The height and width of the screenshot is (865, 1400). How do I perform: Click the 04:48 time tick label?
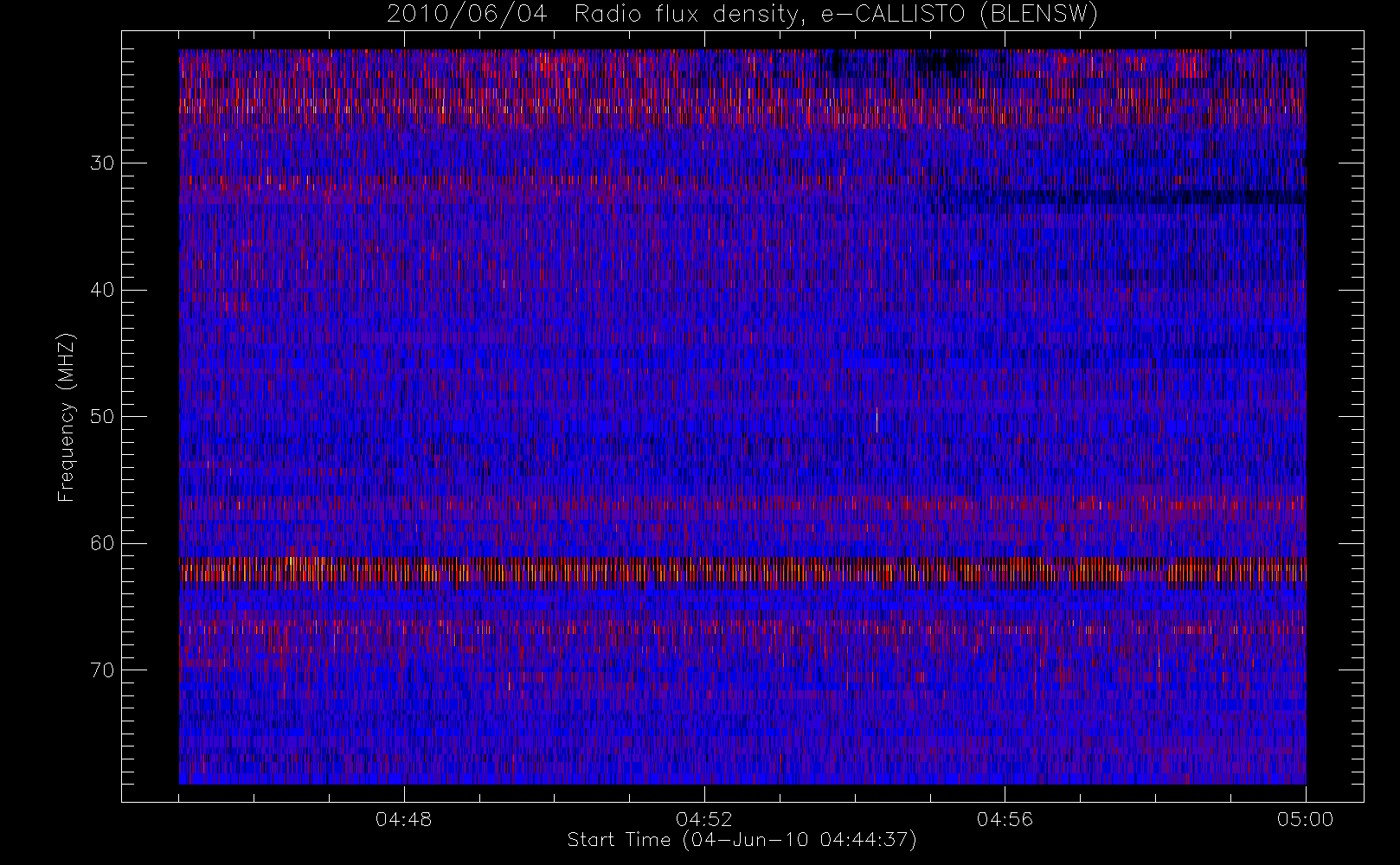tap(404, 819)
